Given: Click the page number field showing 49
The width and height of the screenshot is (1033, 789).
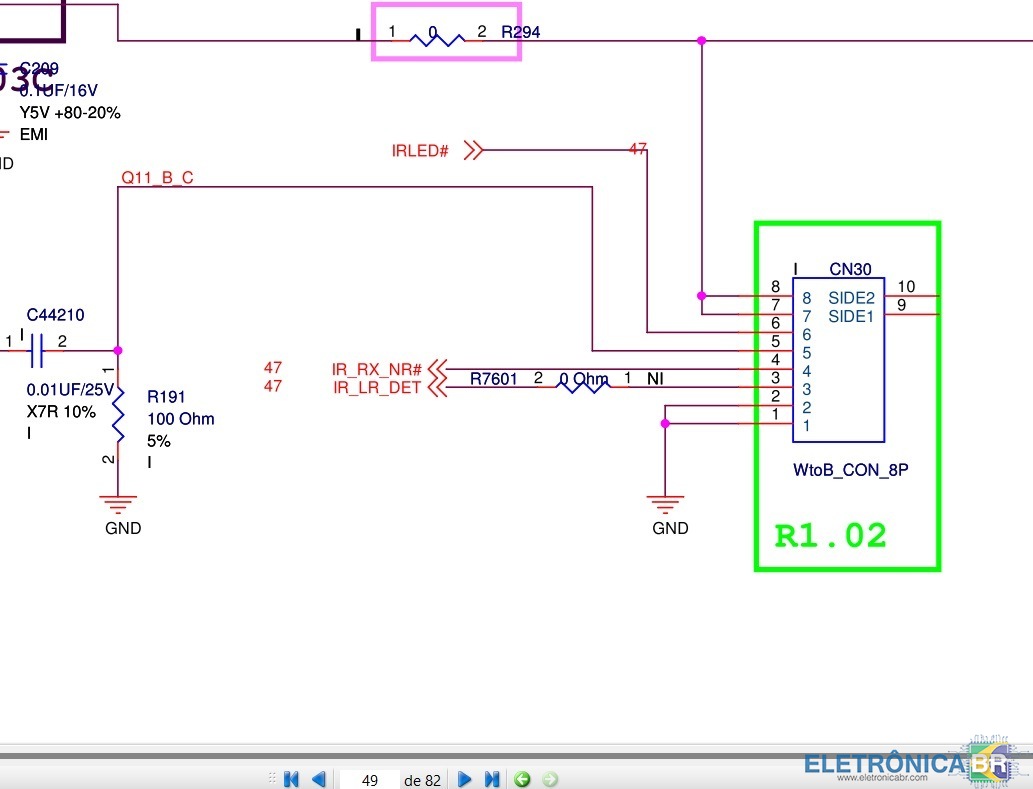Looking at the screenshot, I should [x=370, y=780].
